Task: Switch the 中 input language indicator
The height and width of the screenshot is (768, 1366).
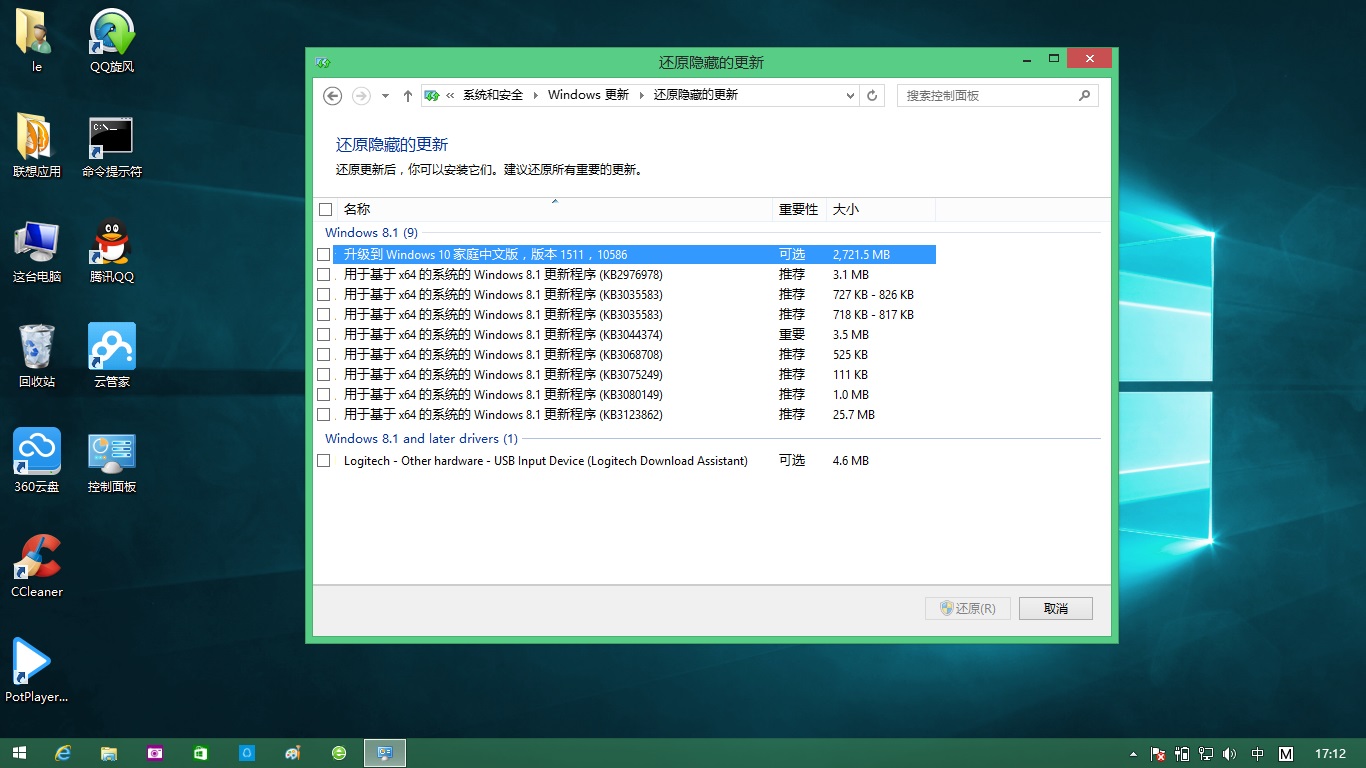Action: (x=1258, y=754)
